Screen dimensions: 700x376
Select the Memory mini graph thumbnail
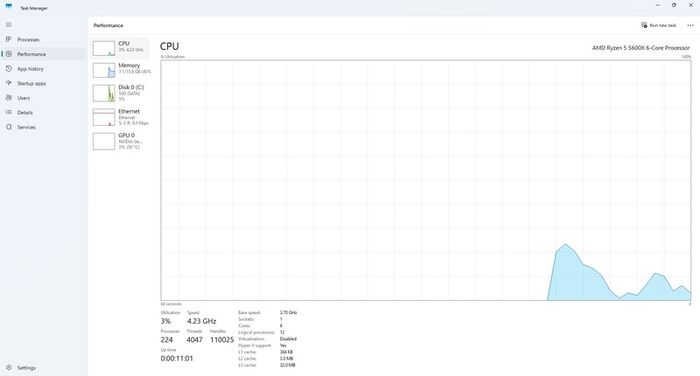click(x=104, y=70)
